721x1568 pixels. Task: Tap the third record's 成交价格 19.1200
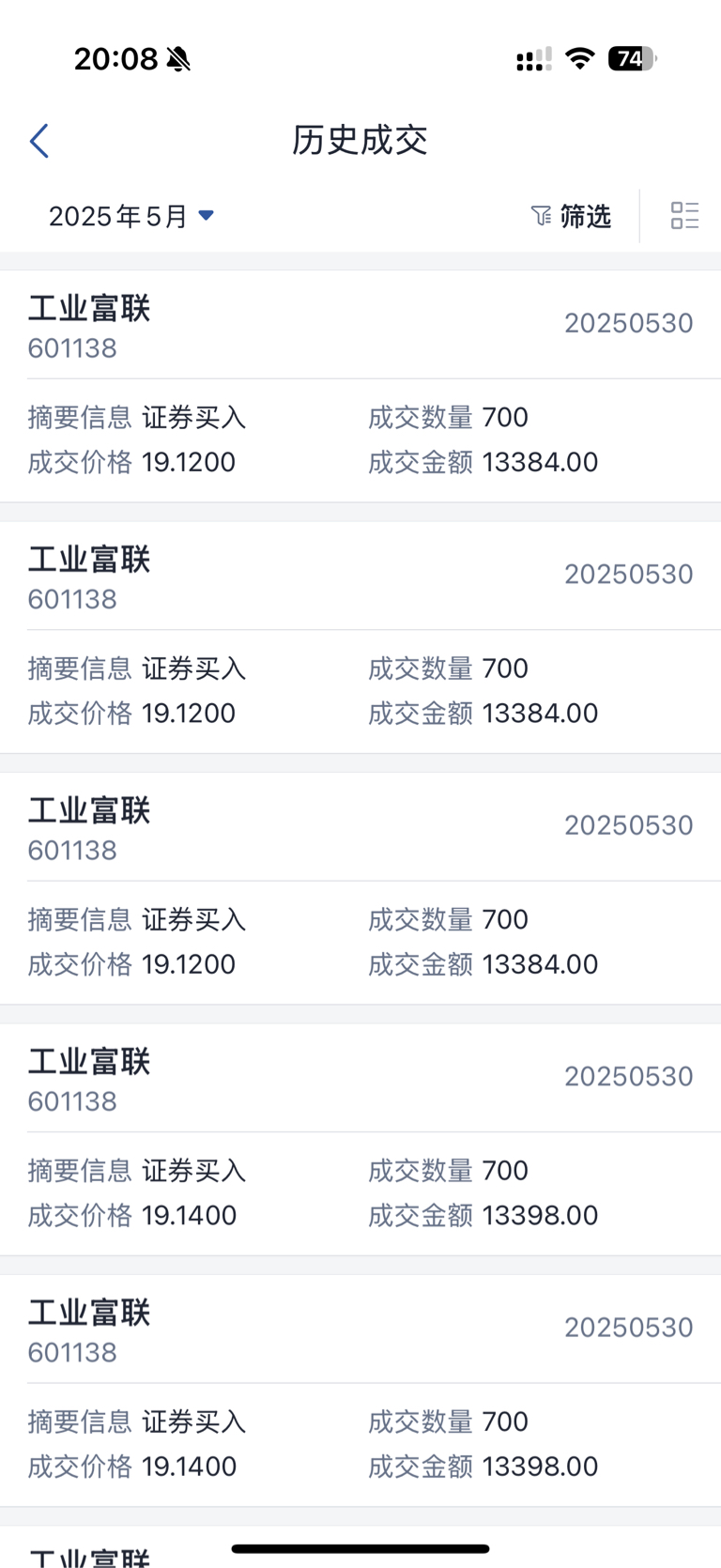point(189,964)
